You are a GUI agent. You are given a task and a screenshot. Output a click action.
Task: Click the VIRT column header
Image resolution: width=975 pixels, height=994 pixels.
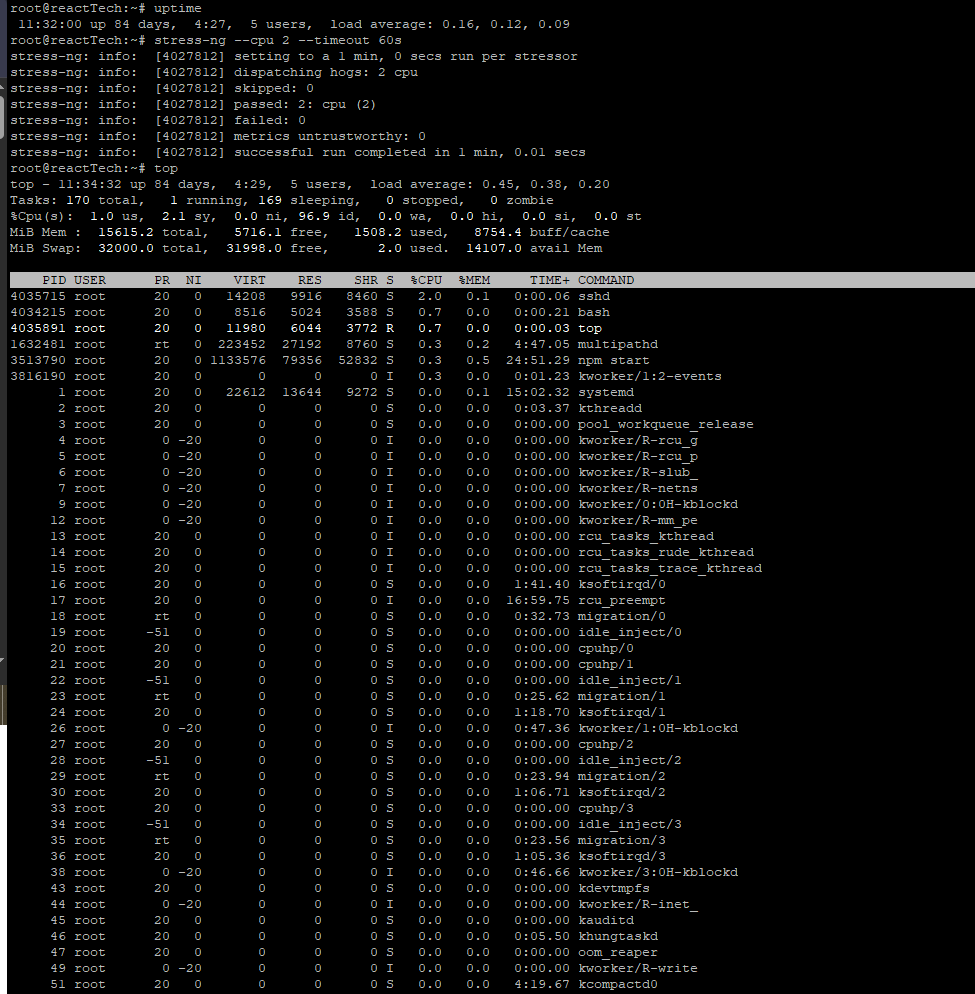(x=249, y=280)
